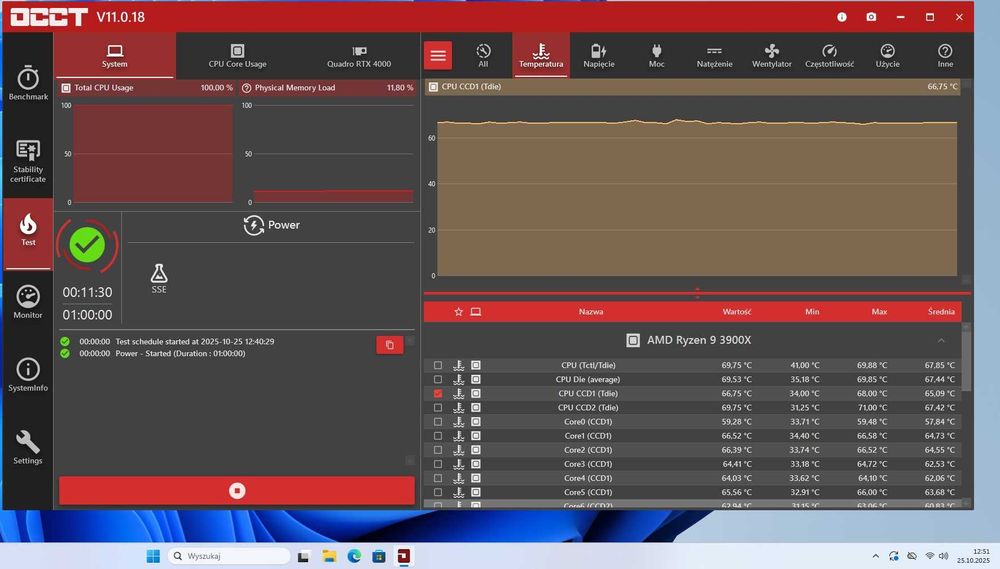Check the Core1 (CCD1) checkbox
Screen dimensions: 1000x569
[438, 436]
